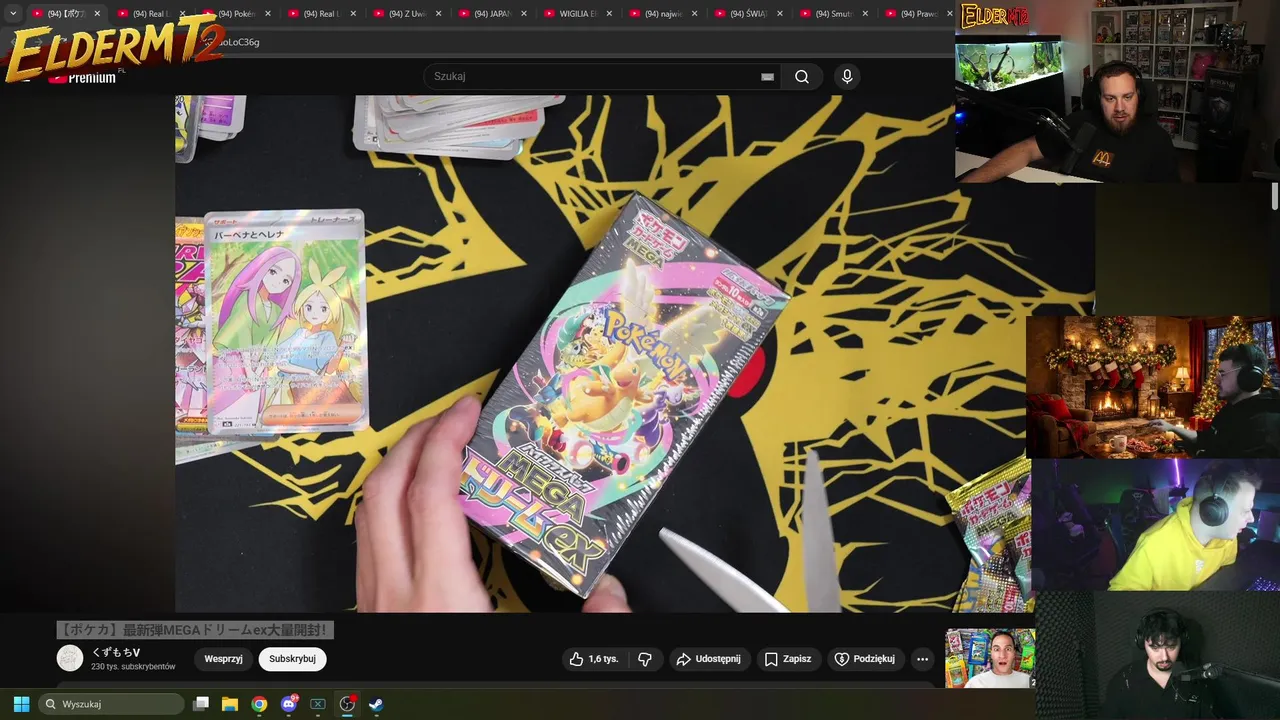Open File Explorer from the taskbar

click(230, 704)
